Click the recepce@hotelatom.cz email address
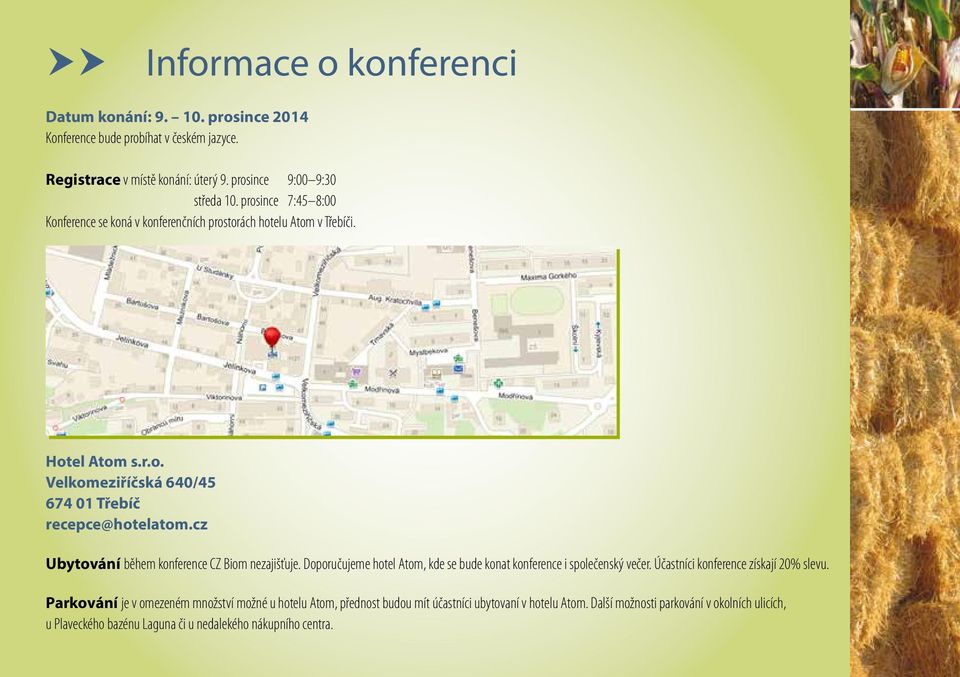The image size is (960, 677). (x=127, y=525)
